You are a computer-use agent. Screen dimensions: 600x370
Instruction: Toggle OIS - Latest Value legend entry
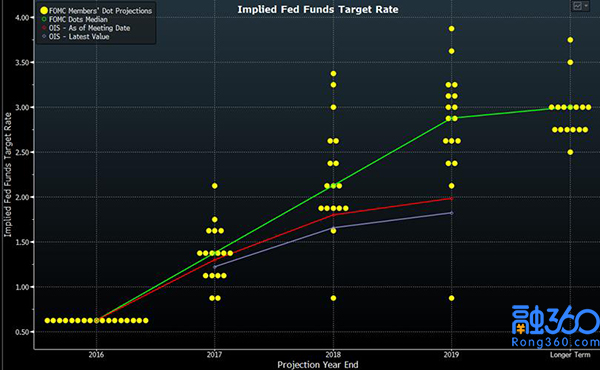click(75, 37)
